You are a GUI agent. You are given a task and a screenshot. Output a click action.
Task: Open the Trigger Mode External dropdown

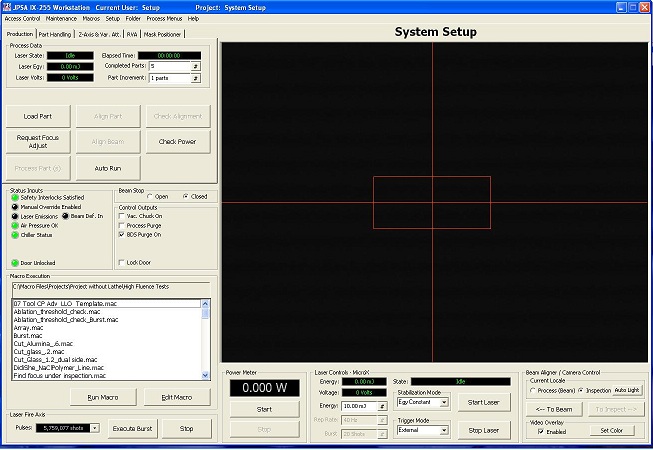(444, 430)
